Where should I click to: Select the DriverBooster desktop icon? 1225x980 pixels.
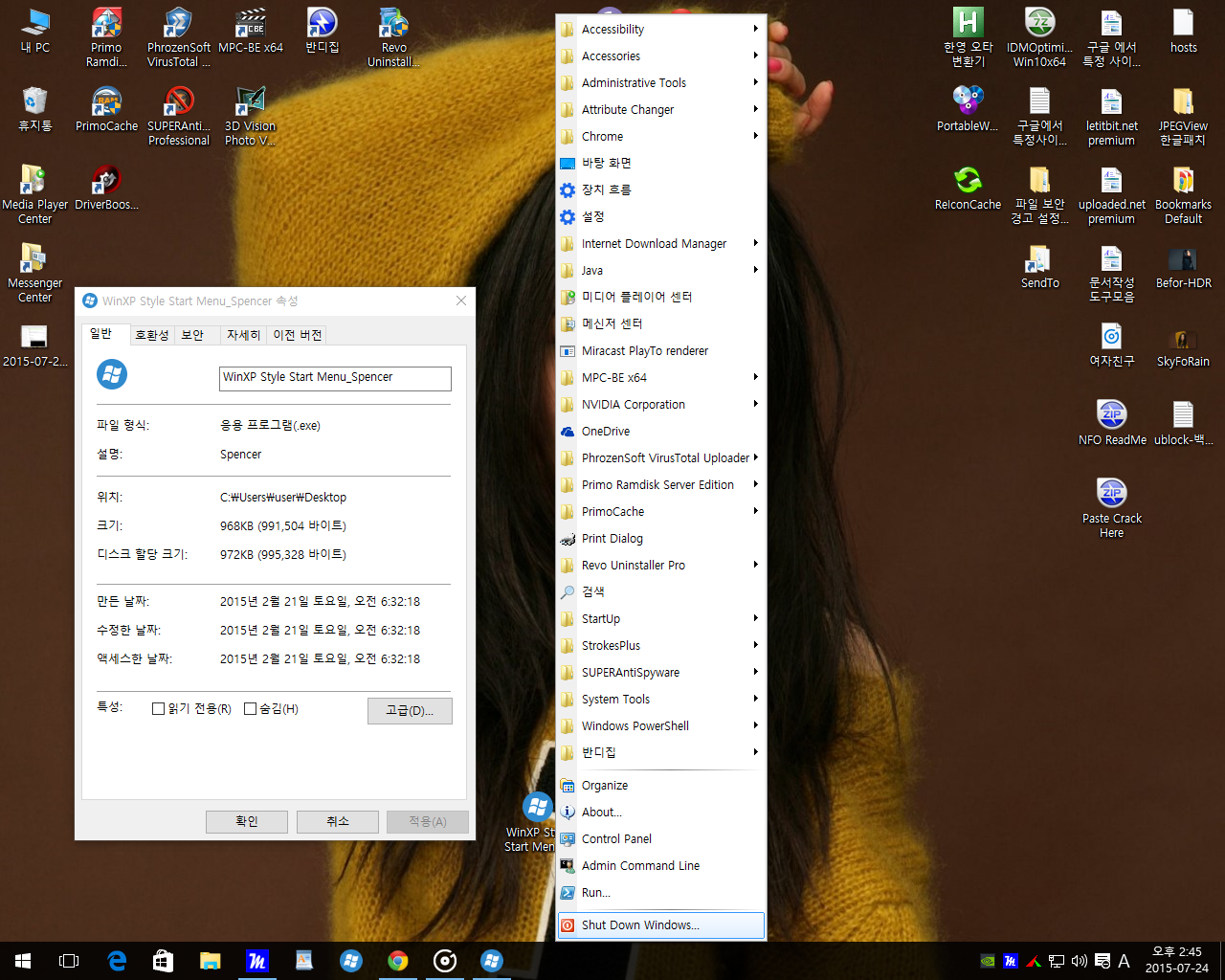106,188
